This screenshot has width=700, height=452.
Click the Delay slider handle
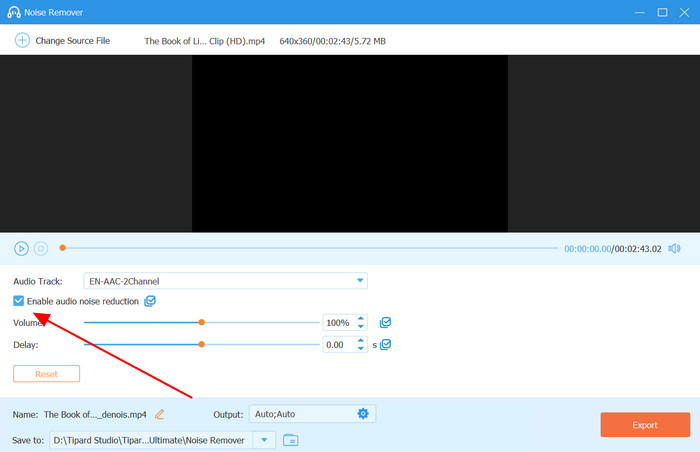(202, 344)
